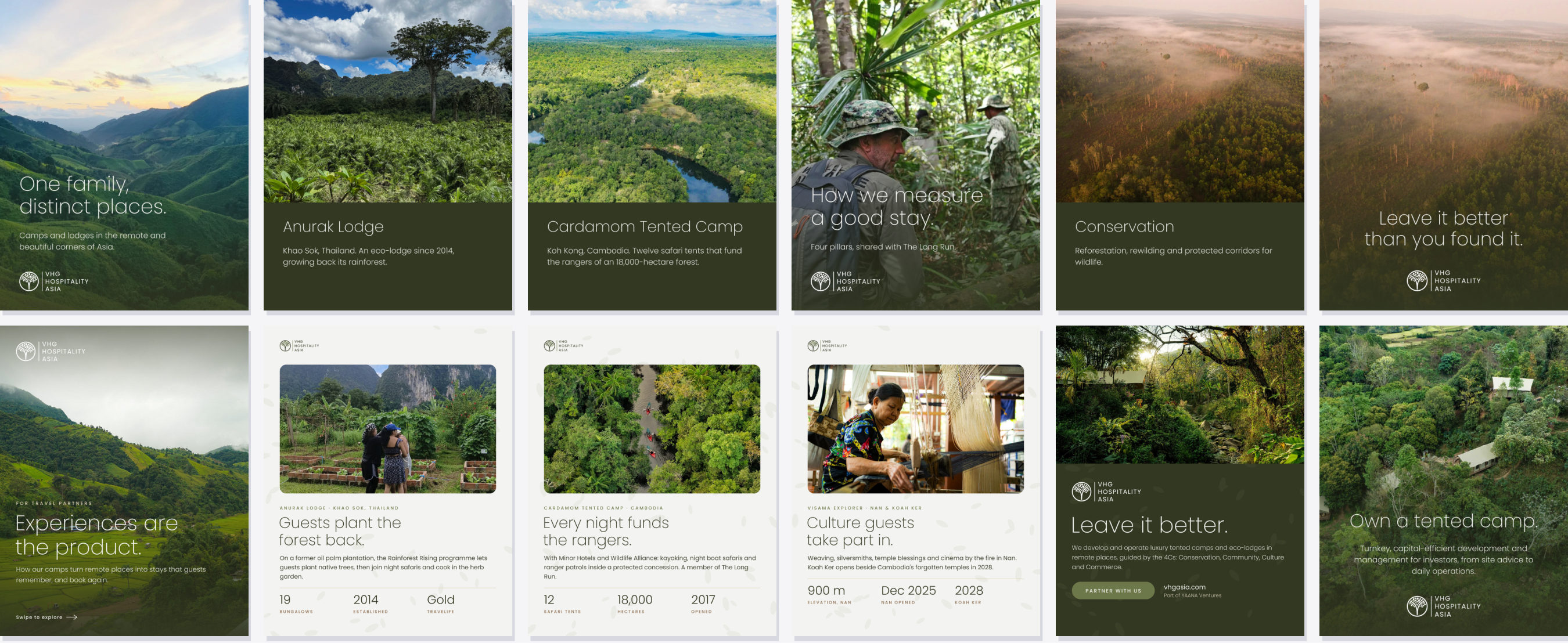Click the small VHG logo above the kayaking river photo
The width and height of the screenshot is (1568, 643).
coord(563,345)
